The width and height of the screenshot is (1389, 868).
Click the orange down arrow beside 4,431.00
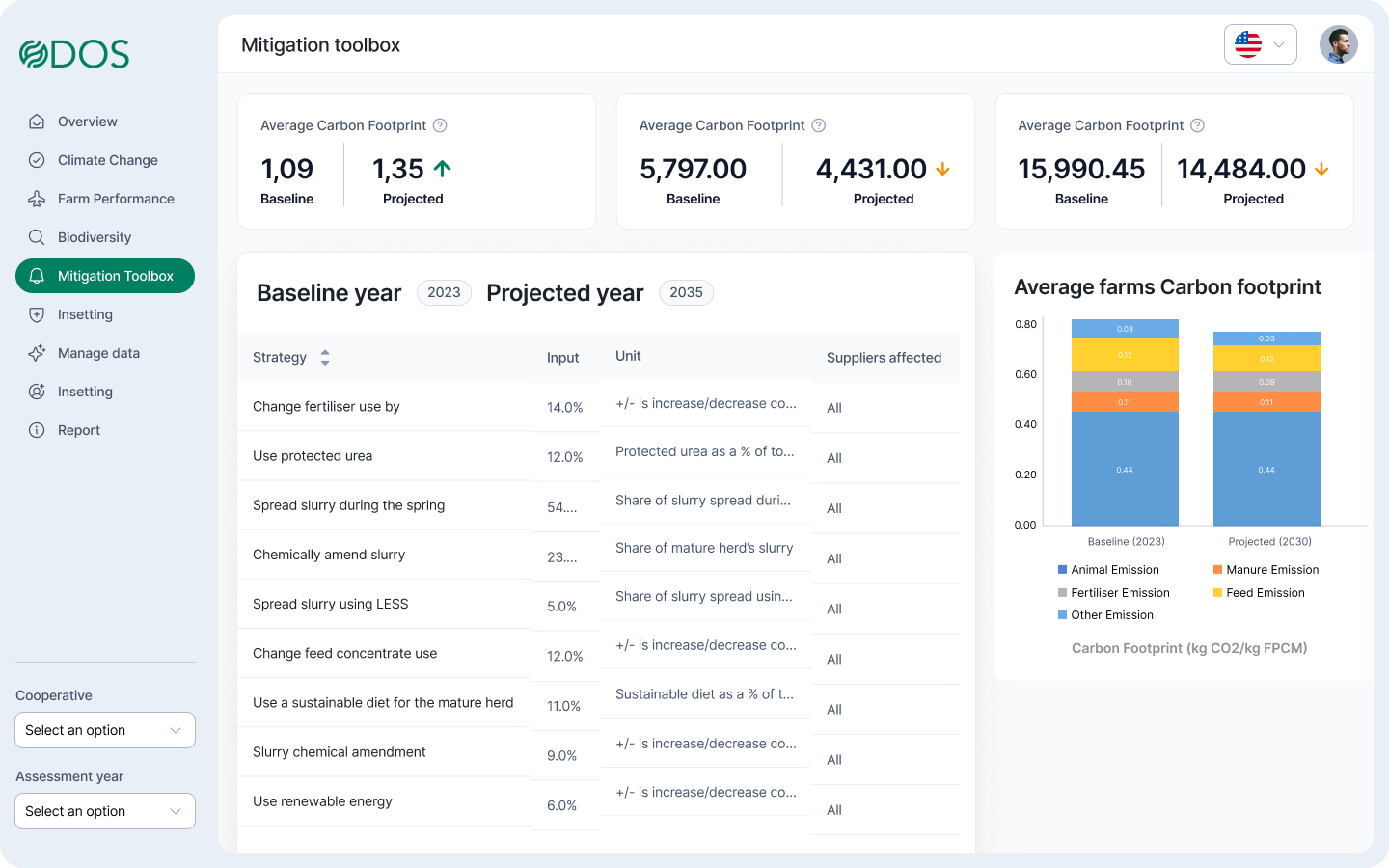click(x=942, y=170)
